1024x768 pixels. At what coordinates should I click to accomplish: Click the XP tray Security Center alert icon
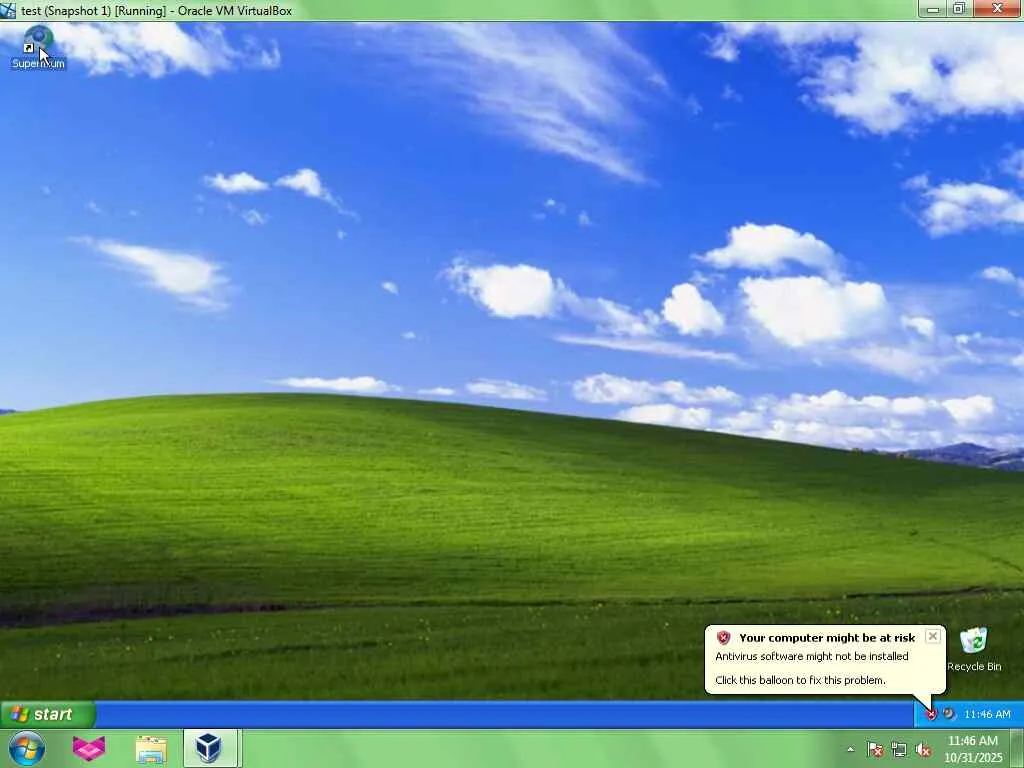click(x=931, y=714)
